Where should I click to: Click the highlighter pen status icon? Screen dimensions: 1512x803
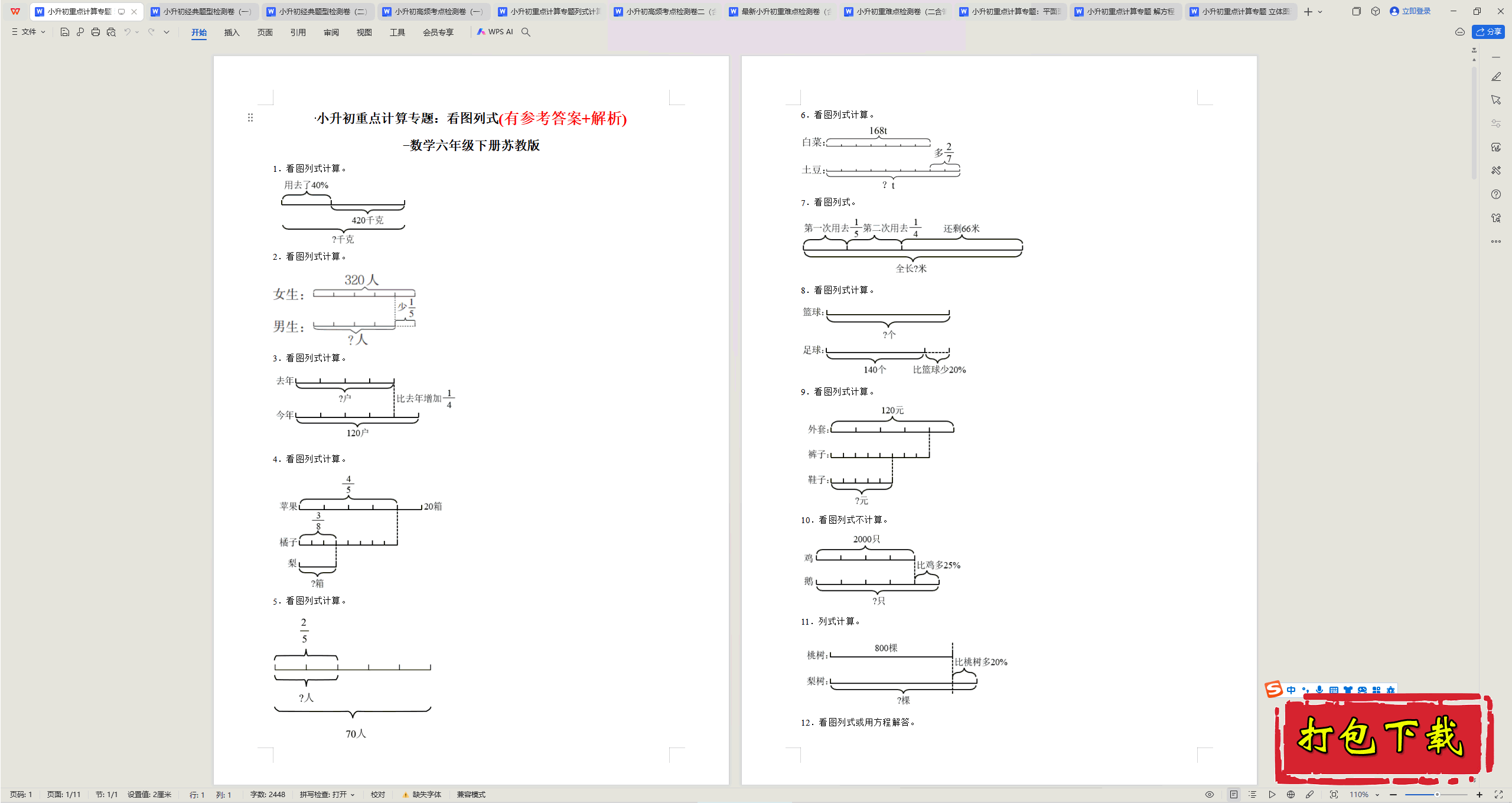pyautogui.click(x=1310, y=795)
